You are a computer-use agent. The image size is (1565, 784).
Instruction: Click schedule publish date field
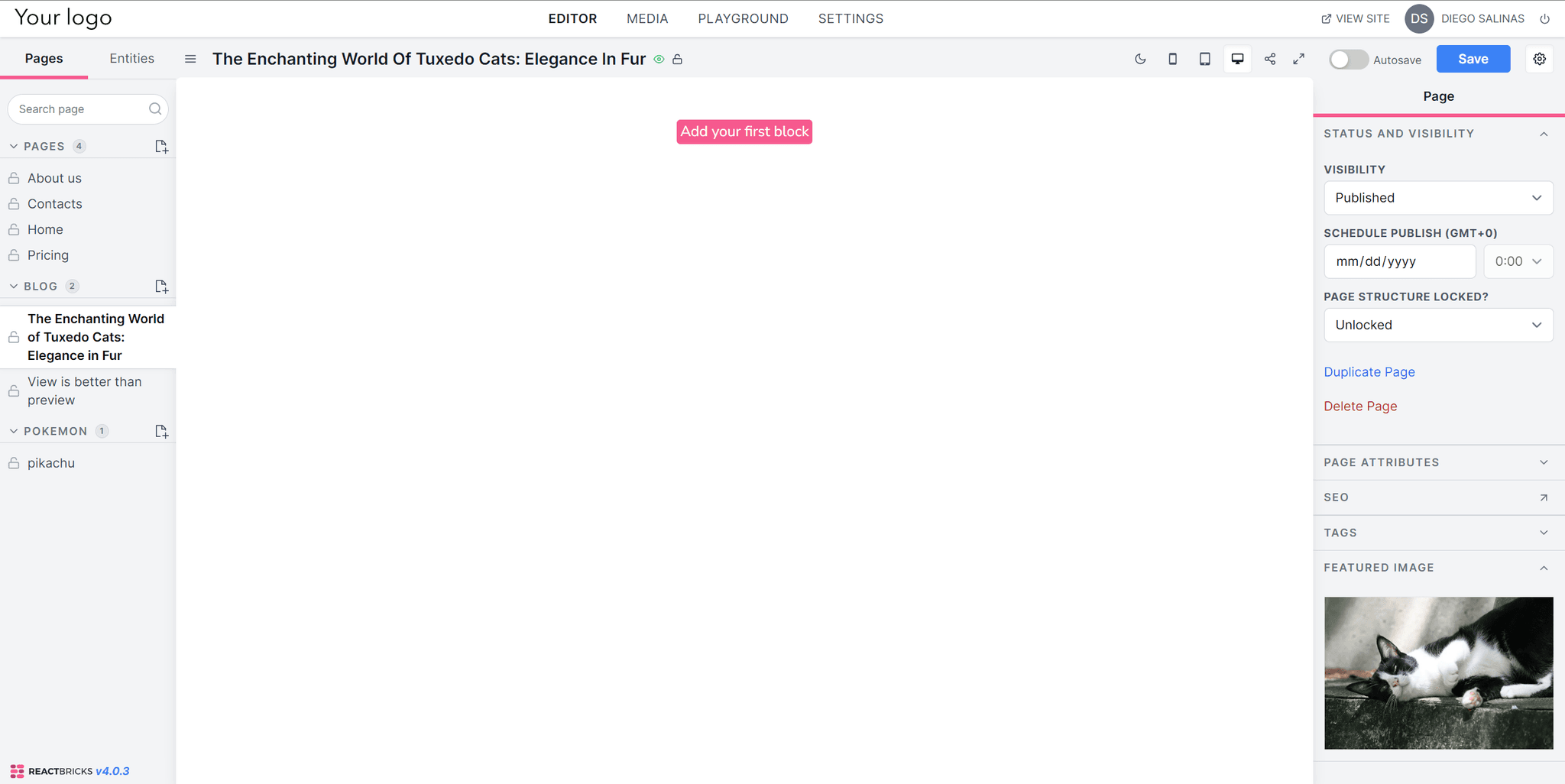[x=1399, y=261]
